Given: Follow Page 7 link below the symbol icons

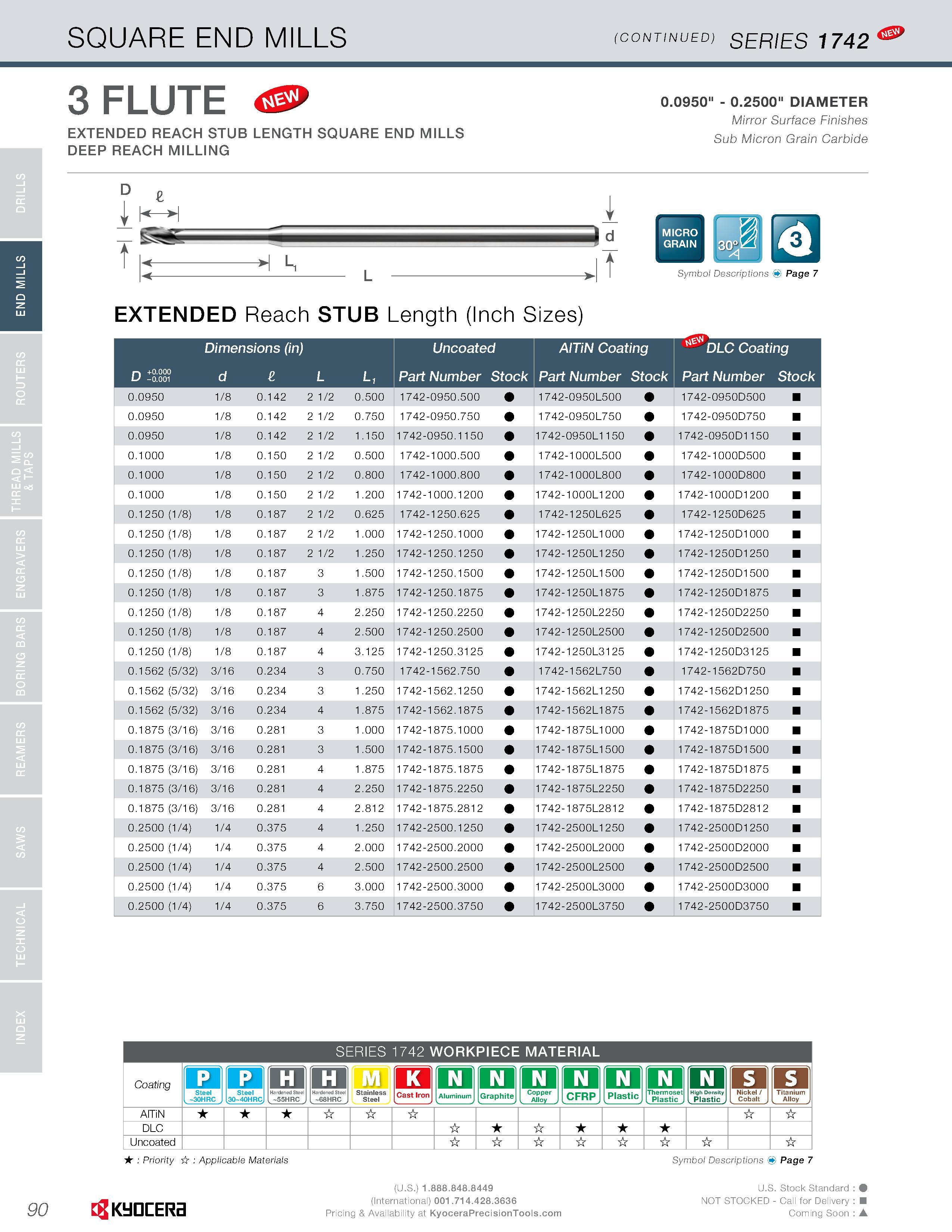Looking at the screenshot, I should point(802,274).
